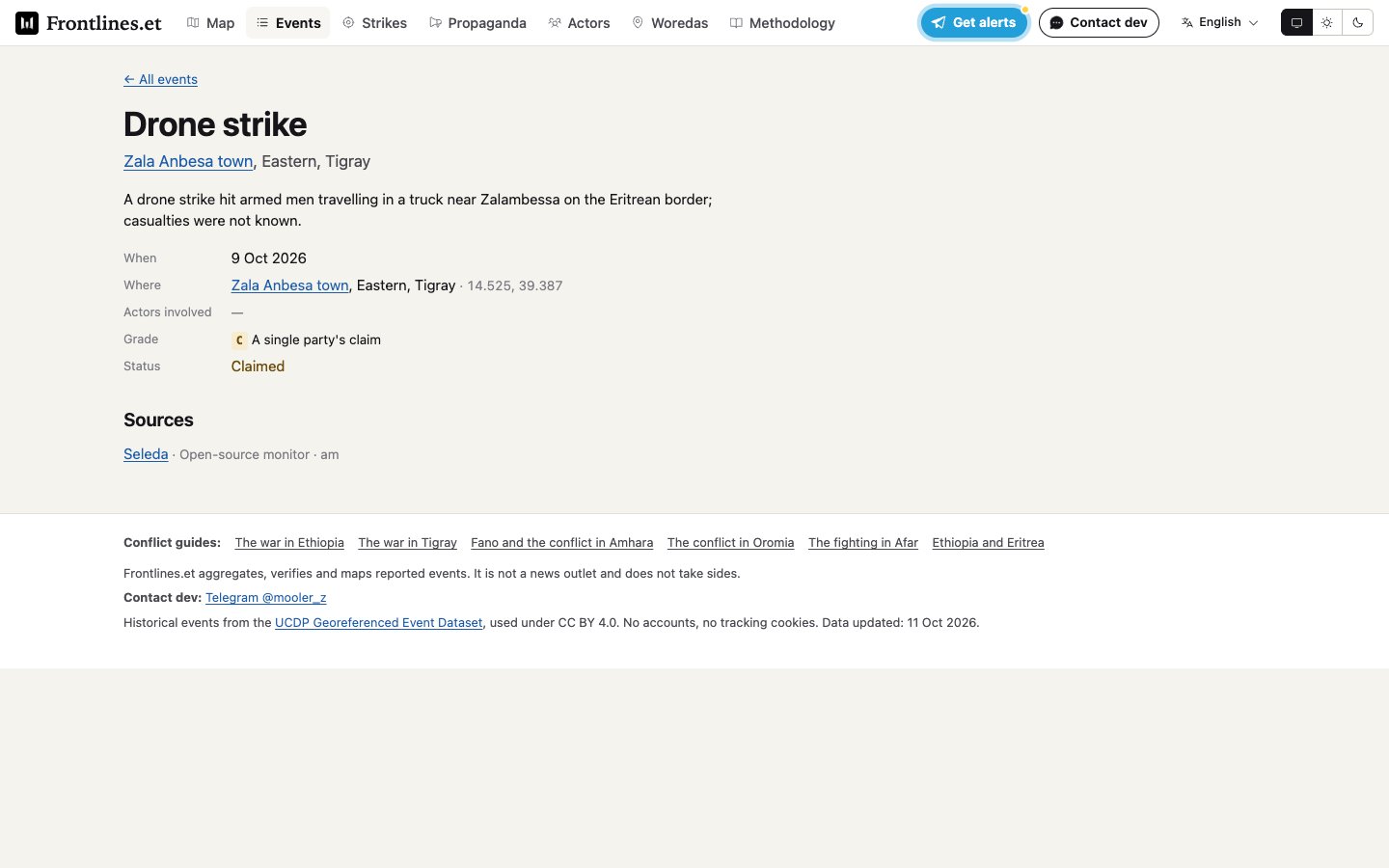This screenshot has height=868, width=1389.
Task: Go back to All events
Action: (x=160, y=79)
